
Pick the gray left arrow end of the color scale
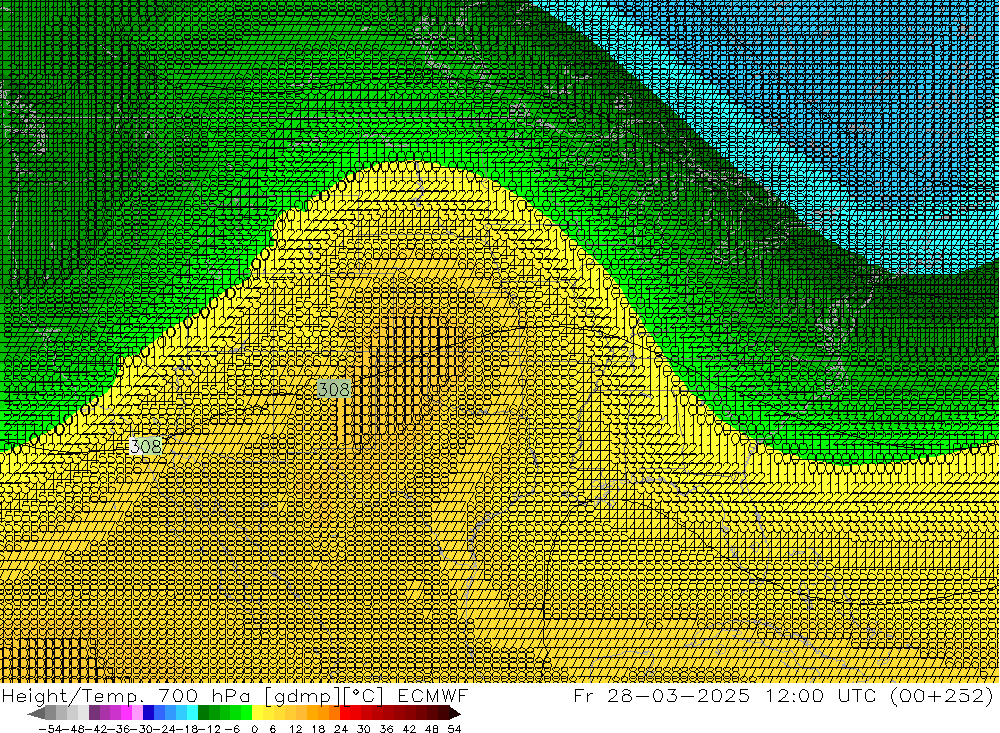tap(36, 713)
